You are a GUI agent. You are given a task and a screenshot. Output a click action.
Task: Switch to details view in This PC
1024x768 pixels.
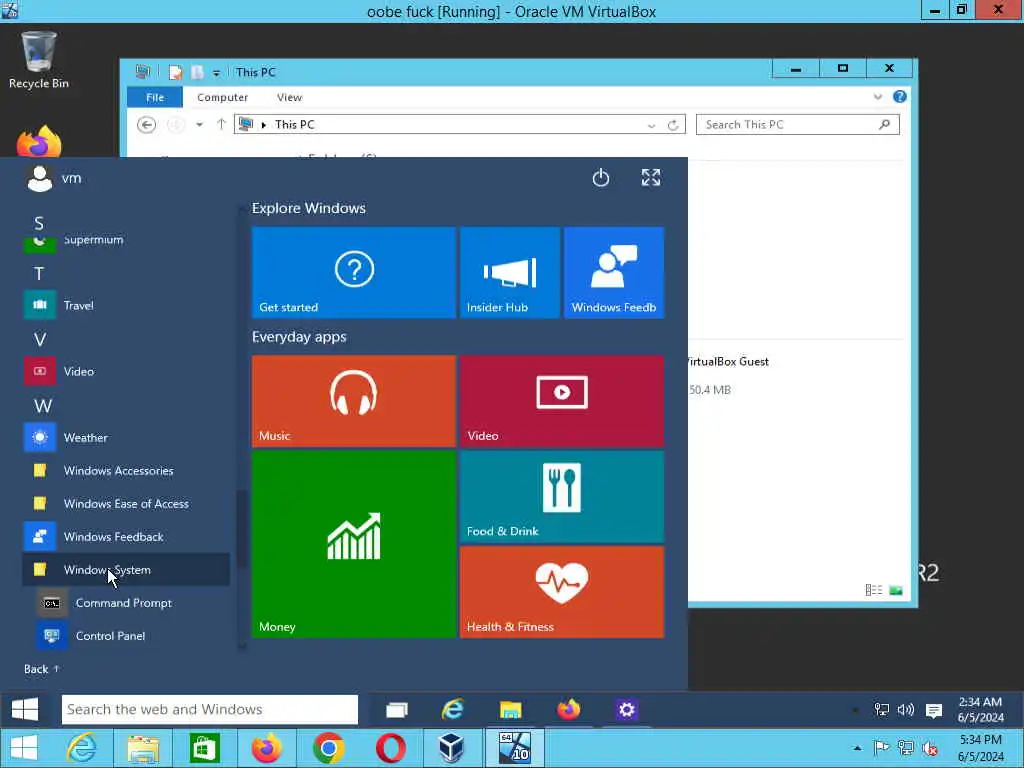[873, 590]
